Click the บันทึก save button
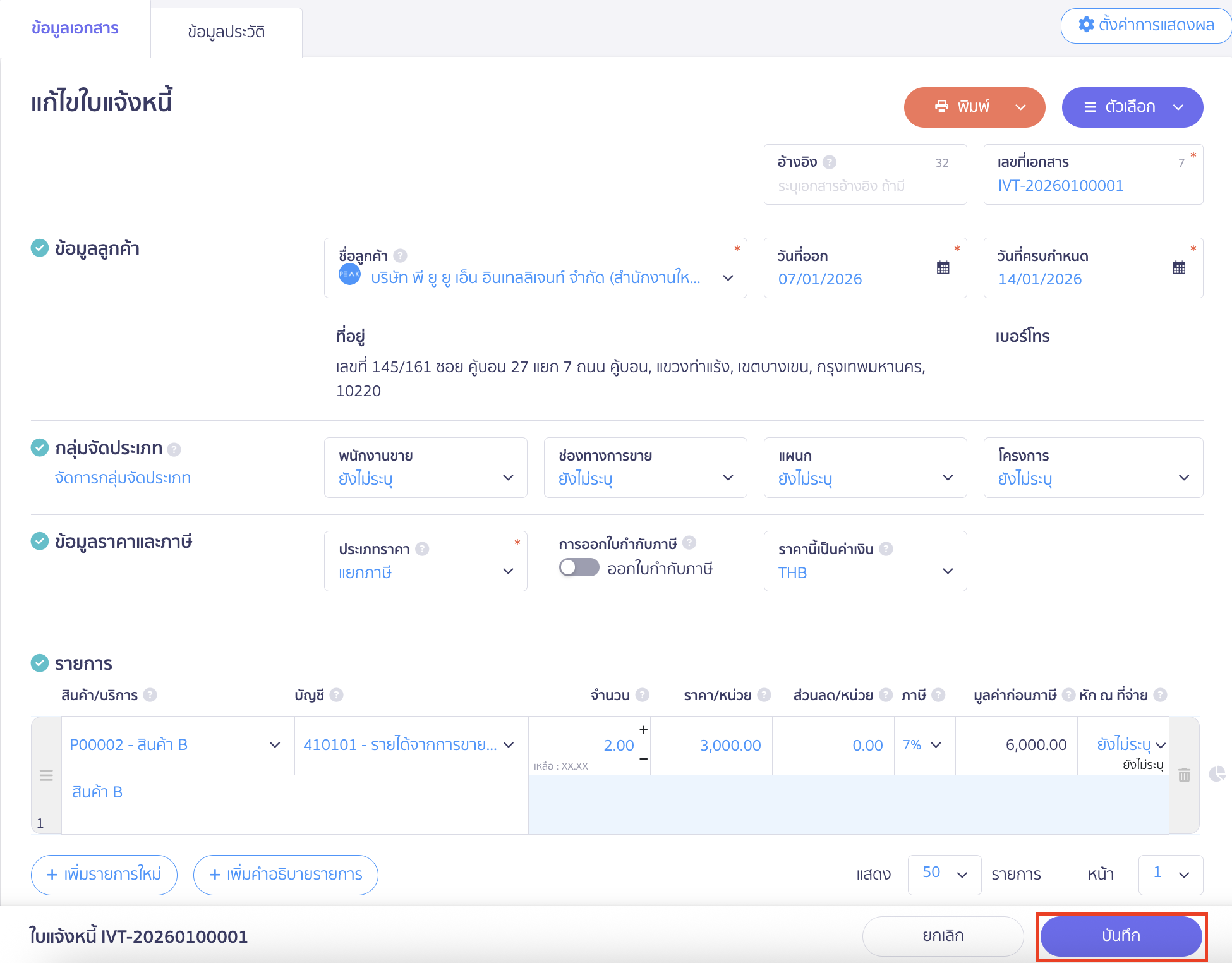The image size is (1232, 963). click(1120, 936)
